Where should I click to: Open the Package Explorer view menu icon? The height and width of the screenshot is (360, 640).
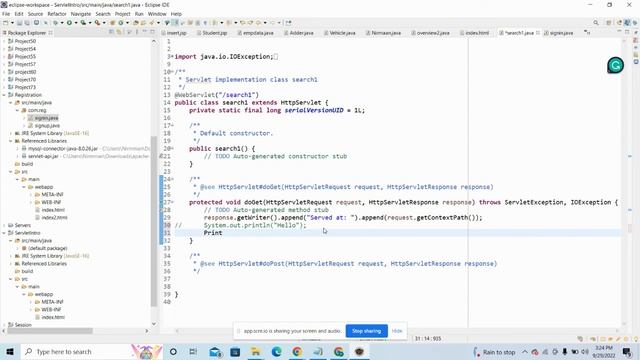pos(137,32)
